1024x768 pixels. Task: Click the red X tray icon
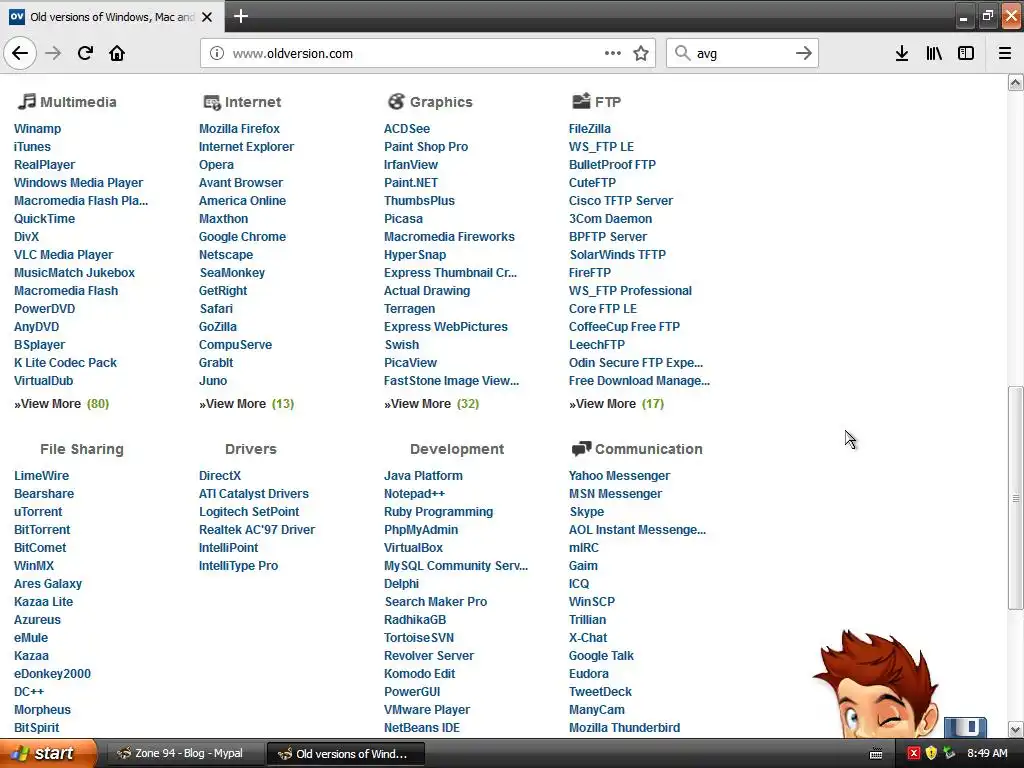[x=914, y=754]
